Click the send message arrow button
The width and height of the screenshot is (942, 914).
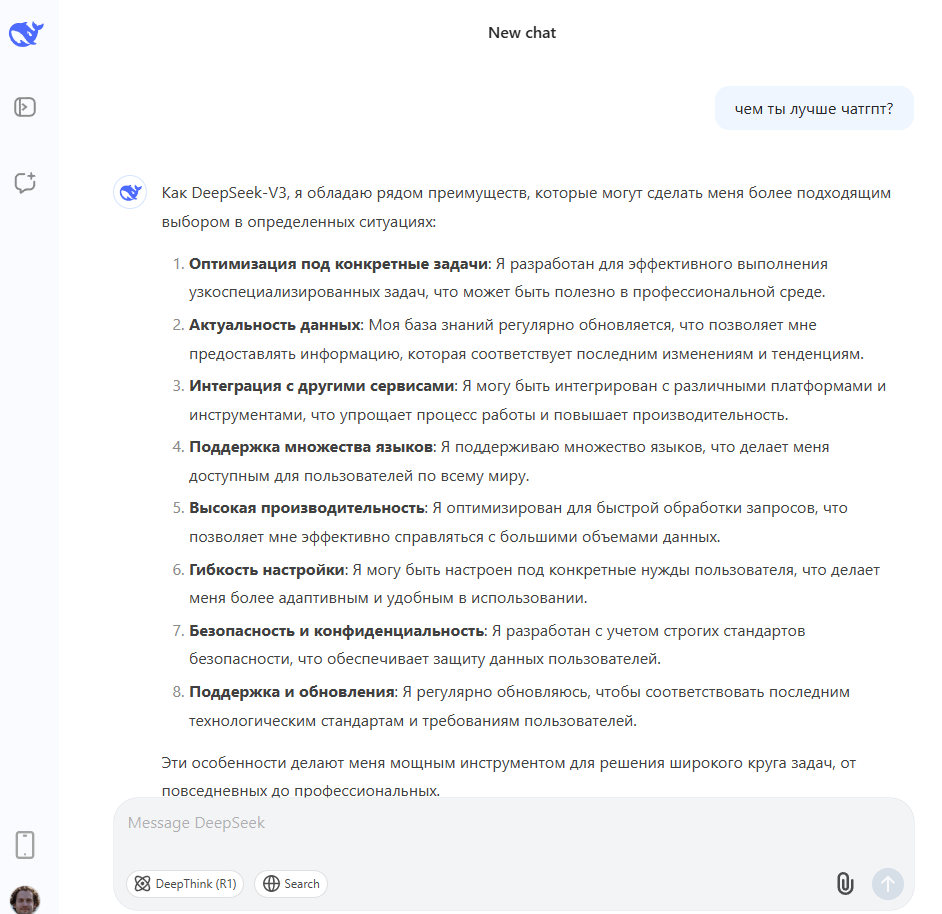[x=887, y=884]
